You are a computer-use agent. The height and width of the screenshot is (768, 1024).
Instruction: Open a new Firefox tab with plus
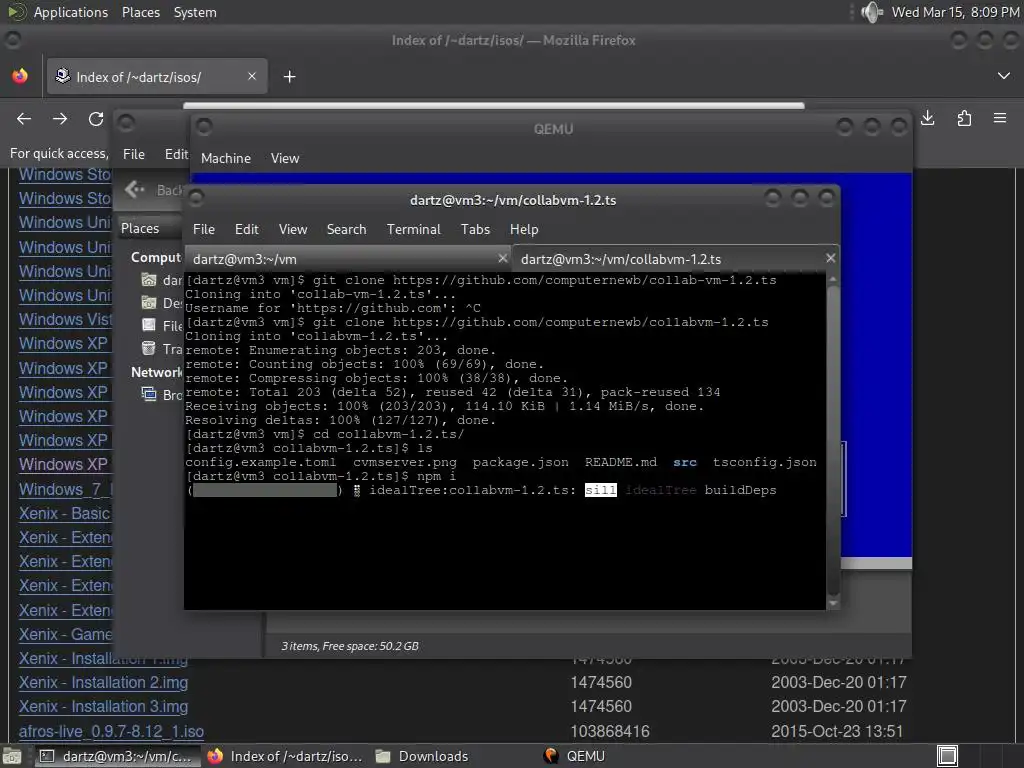click(289, 77)
